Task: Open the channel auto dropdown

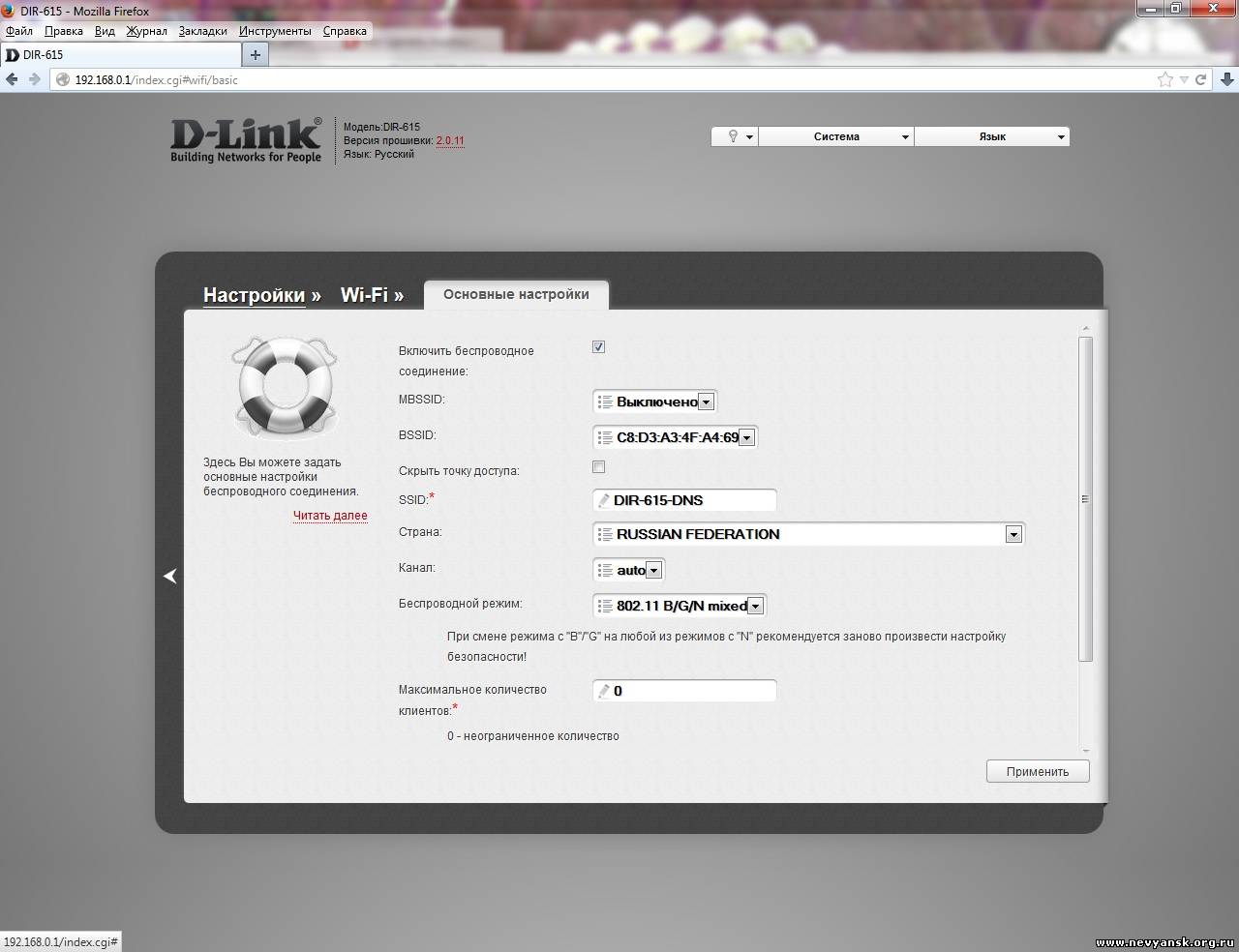Action: click(x=628, y=570)
